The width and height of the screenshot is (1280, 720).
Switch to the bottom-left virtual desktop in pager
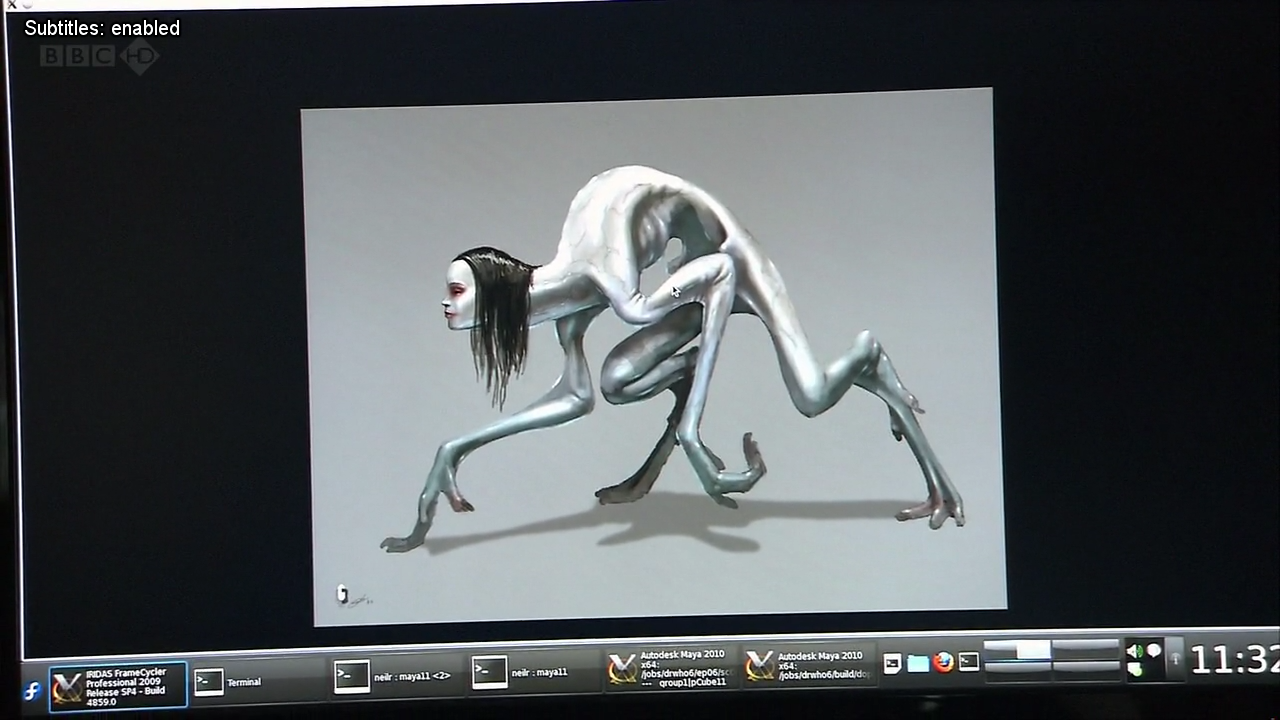1017,670
